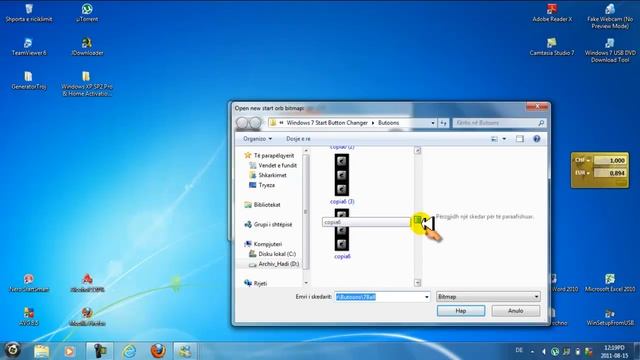The image size is (640, 360).
Task: Select the JDownloader desktop icon
Action: (x=87, y=47)
